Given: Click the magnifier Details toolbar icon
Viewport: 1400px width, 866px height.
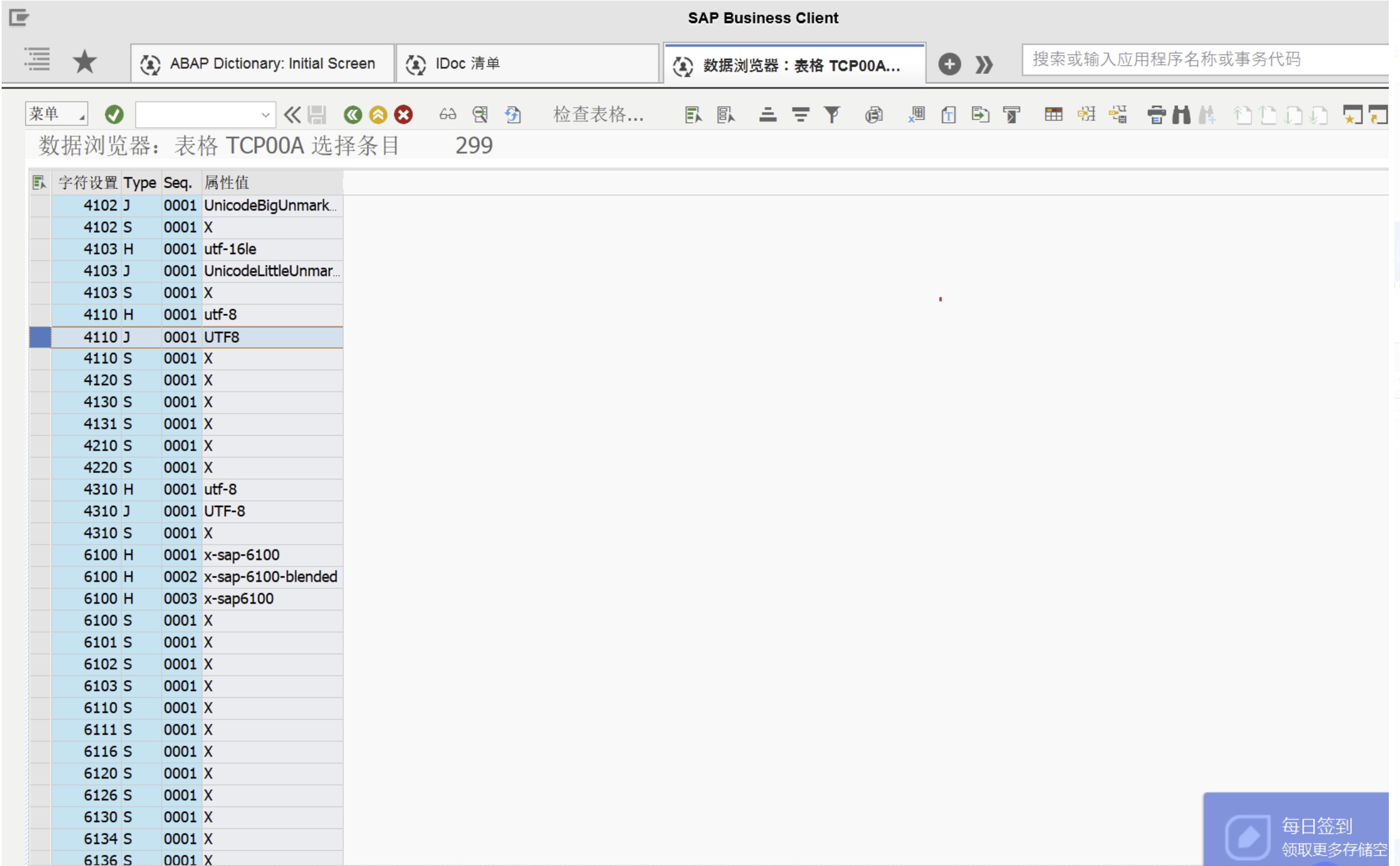Looking at the screenshot, I should [480, 114].
